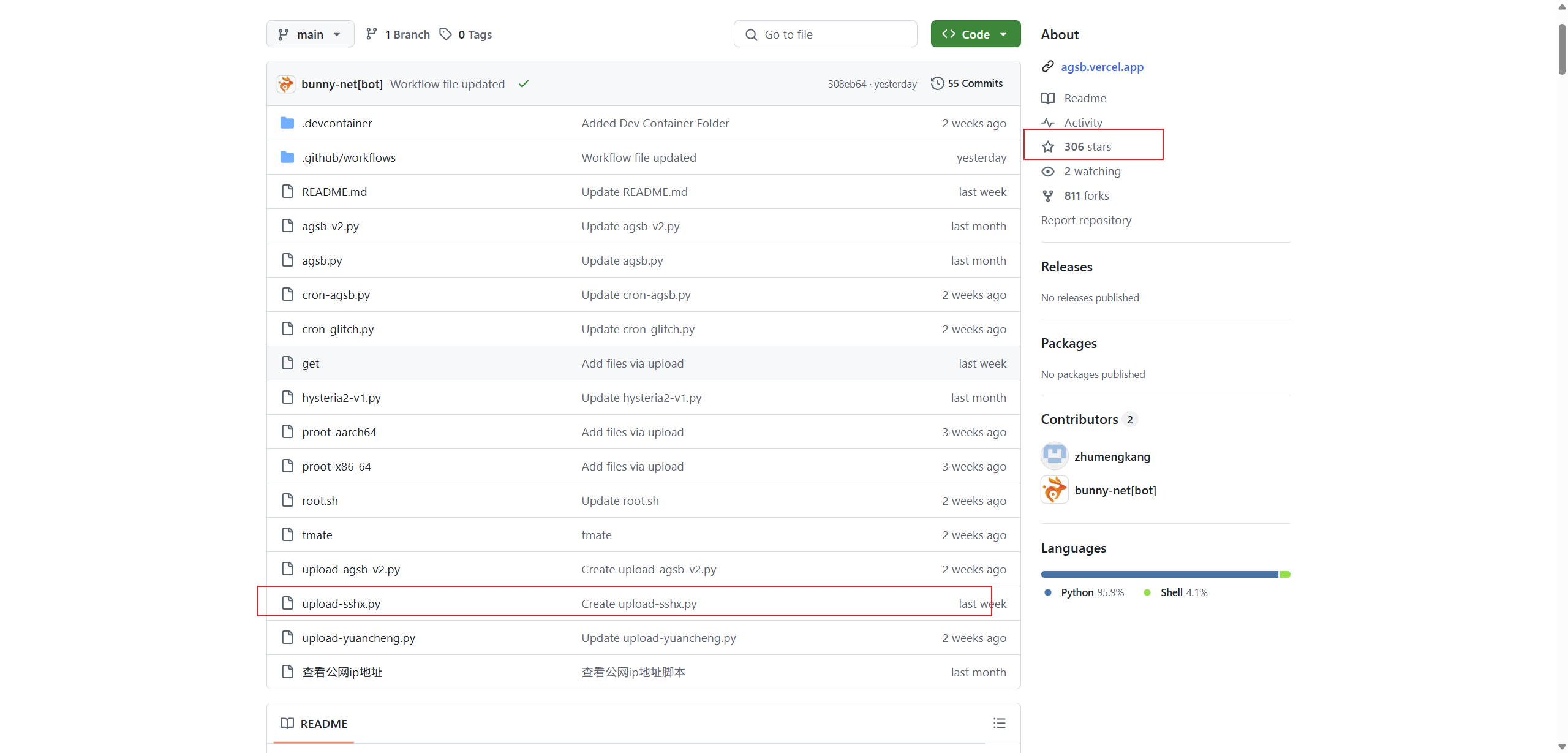Open the README.md file

(334, 192)
